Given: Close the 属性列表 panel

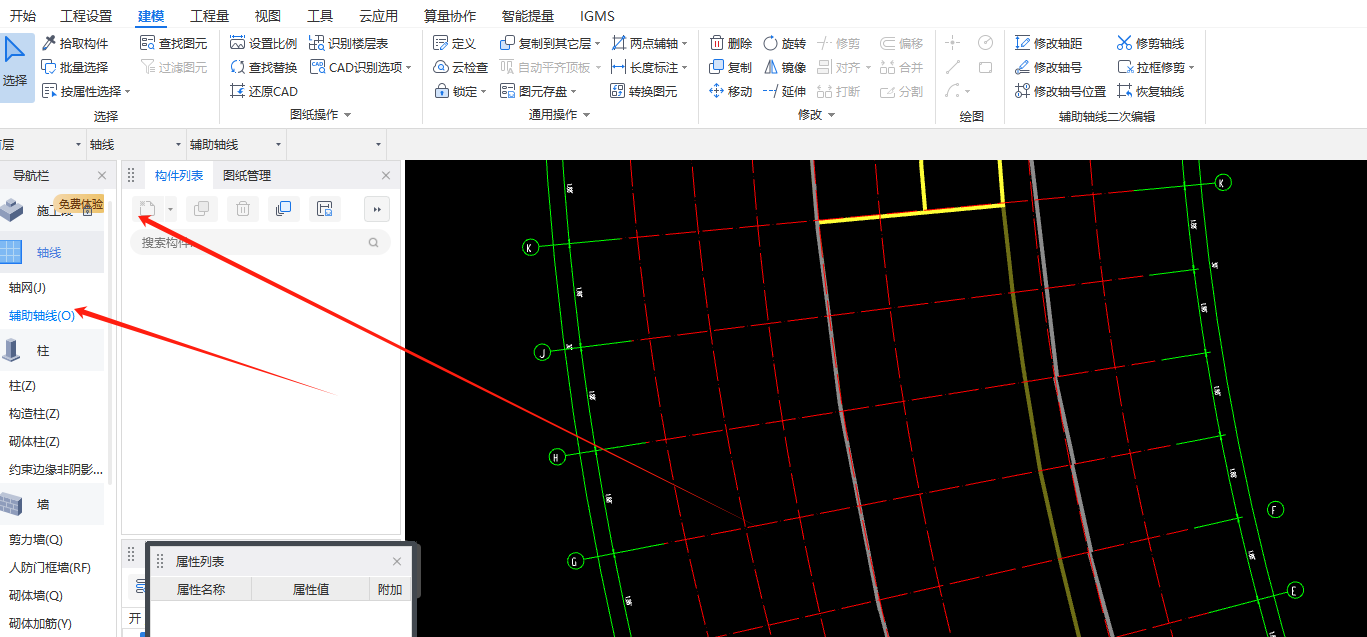Looking at the screenshot, I should [x=397, y=561].
